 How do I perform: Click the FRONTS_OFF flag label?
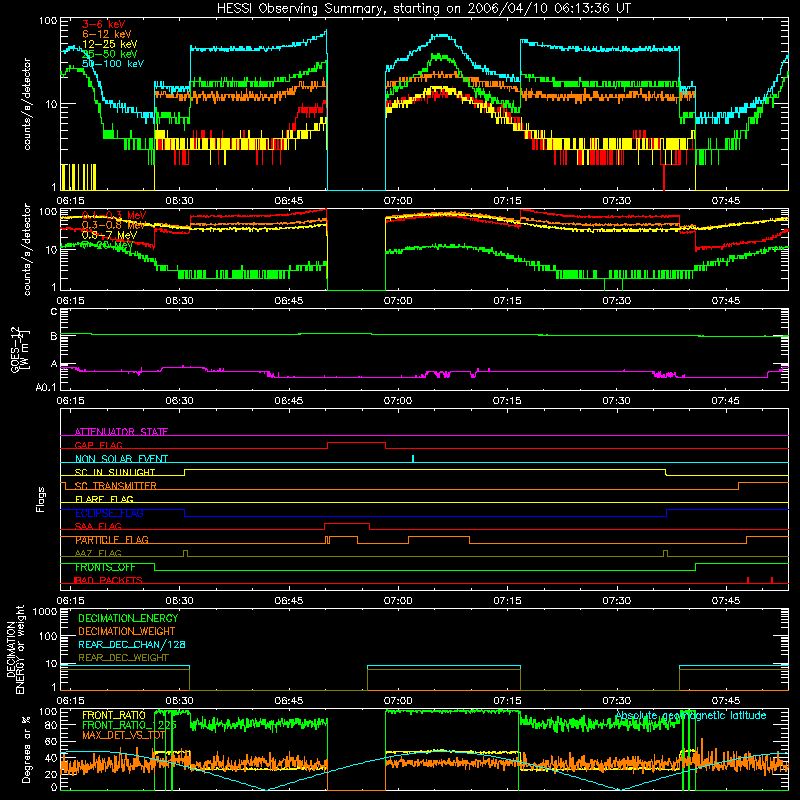[105, 567]
